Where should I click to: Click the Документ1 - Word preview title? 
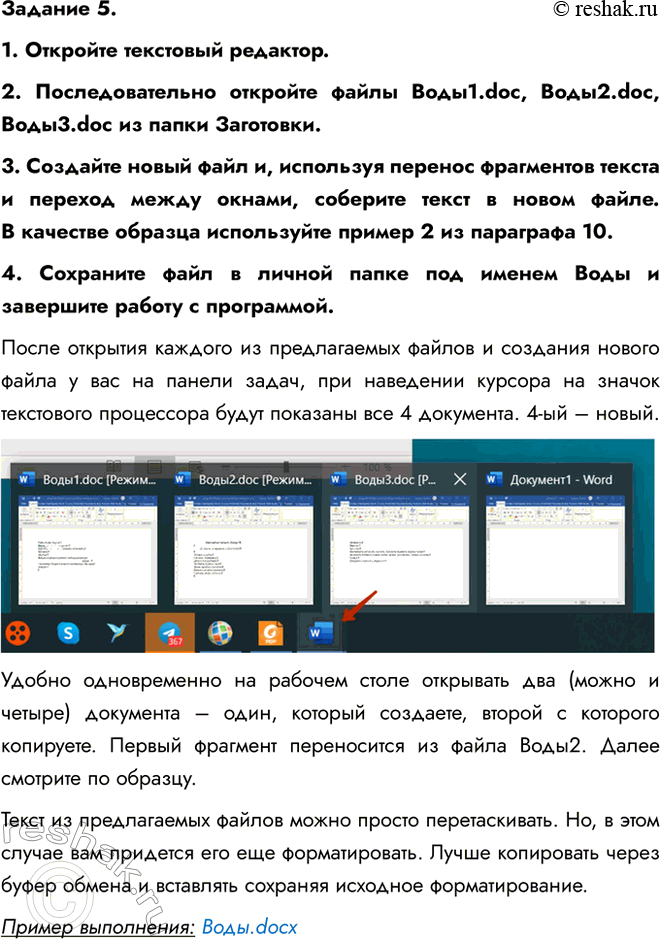(561, 480)
